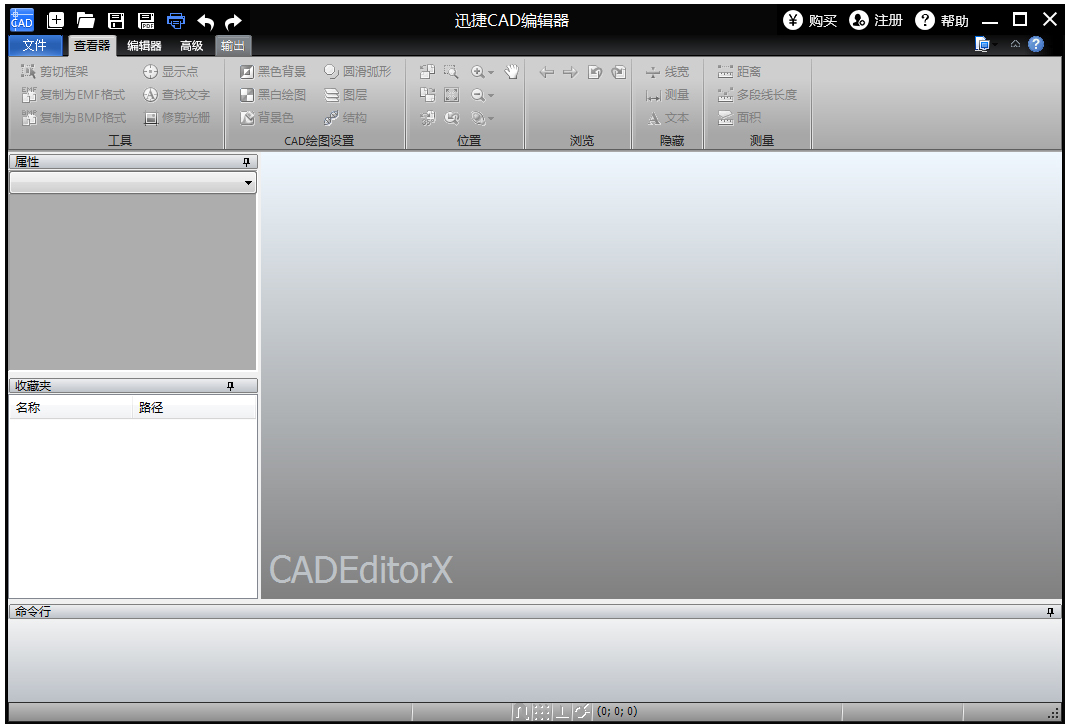
Task: Switch to the 高级 tab
Action: (x=192, y=46)
